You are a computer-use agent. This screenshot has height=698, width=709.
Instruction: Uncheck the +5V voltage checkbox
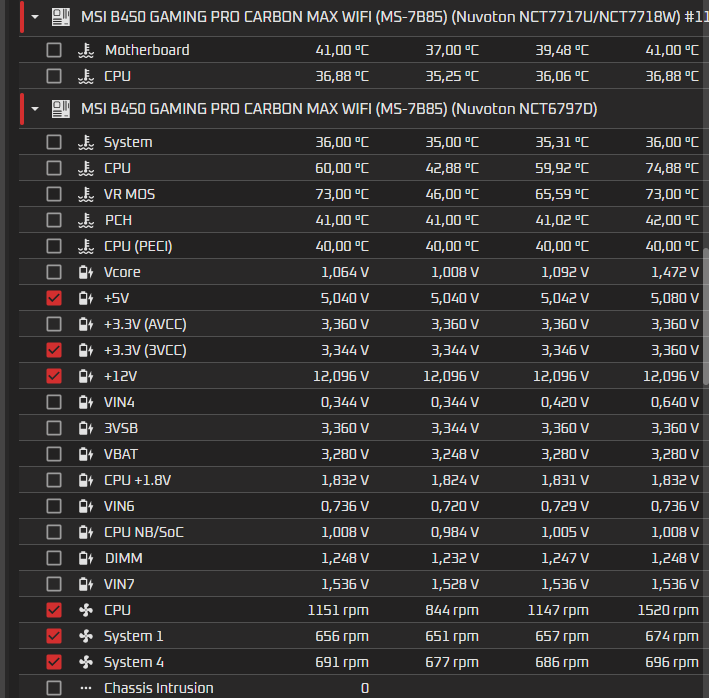[54, 298]
